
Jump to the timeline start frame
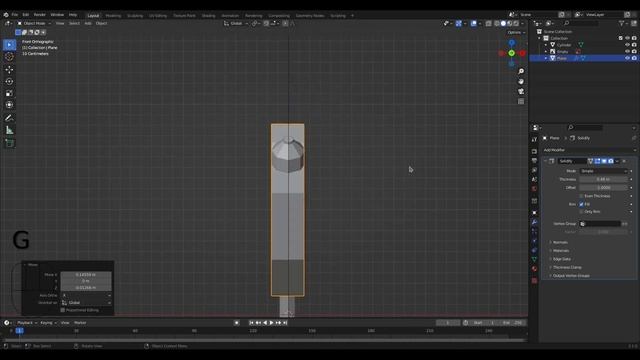tap(251, 323)
